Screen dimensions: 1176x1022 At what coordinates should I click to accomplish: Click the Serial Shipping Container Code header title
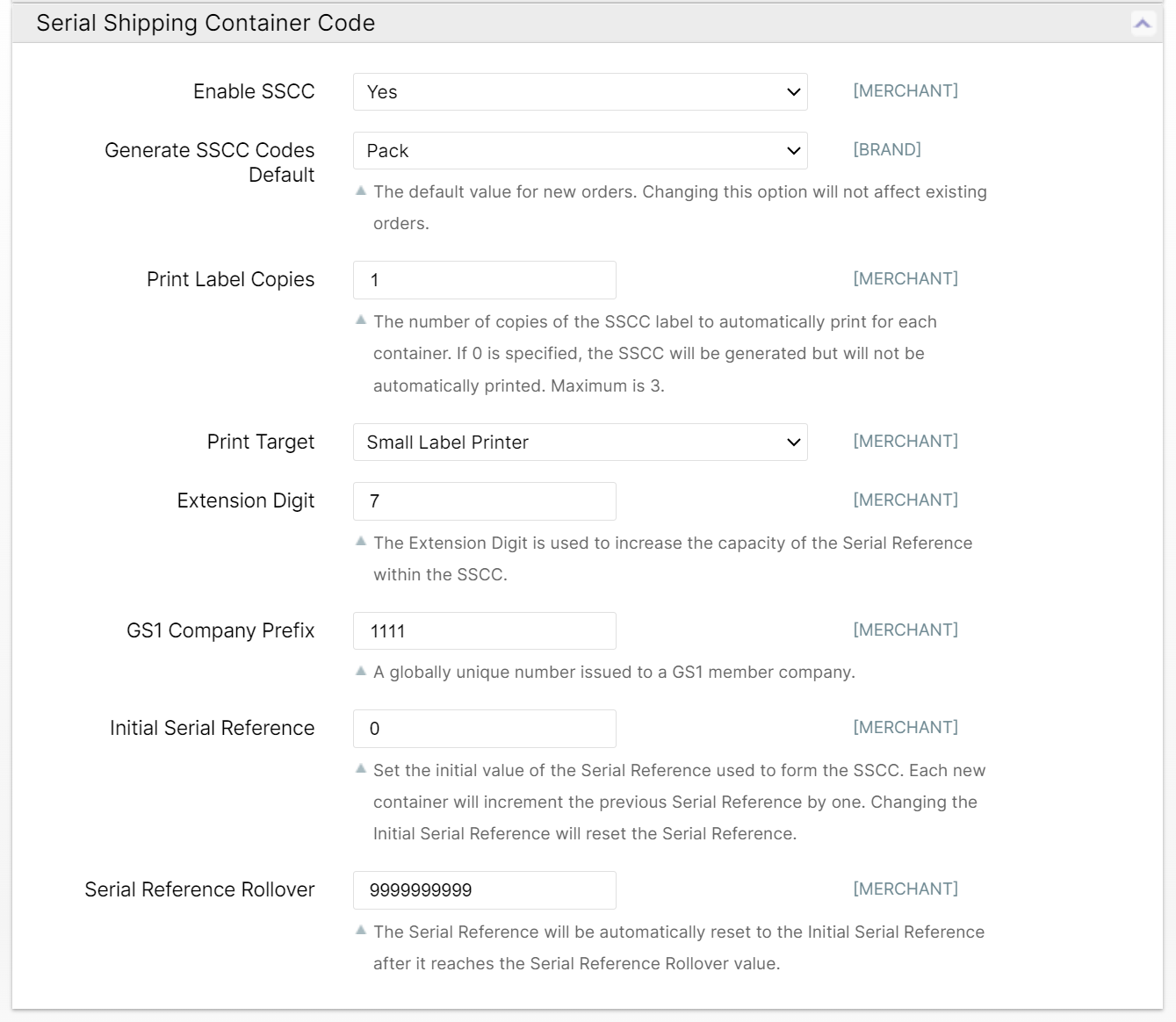[x=206, y=24]
